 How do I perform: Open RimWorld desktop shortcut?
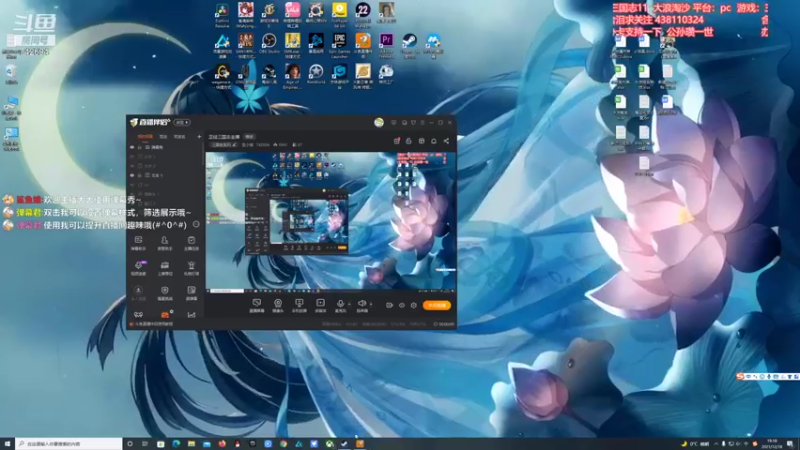click(x=316, y=74)
